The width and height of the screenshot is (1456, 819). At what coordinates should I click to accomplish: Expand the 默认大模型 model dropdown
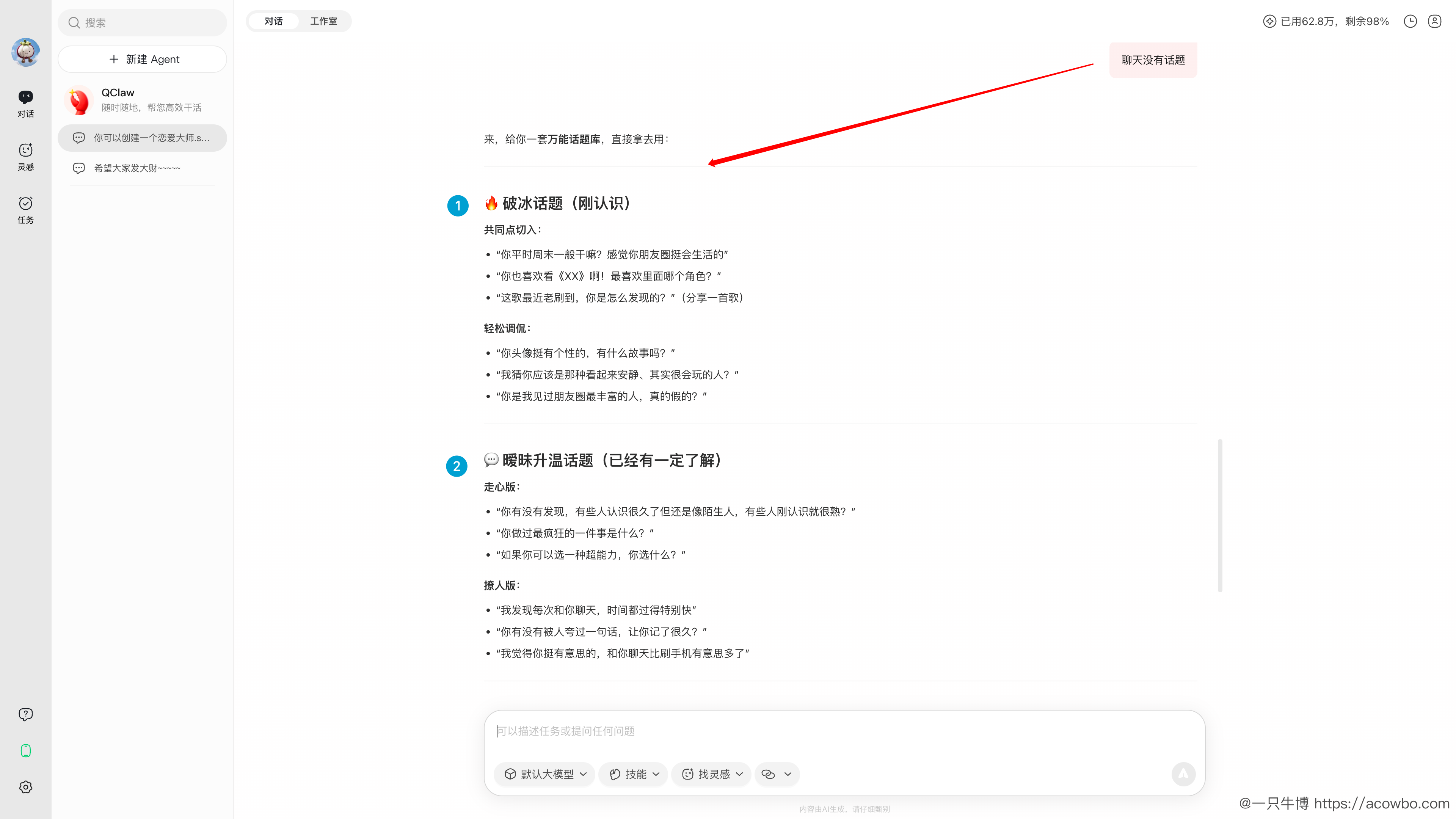pyautogui.click(x=545, y=774)
